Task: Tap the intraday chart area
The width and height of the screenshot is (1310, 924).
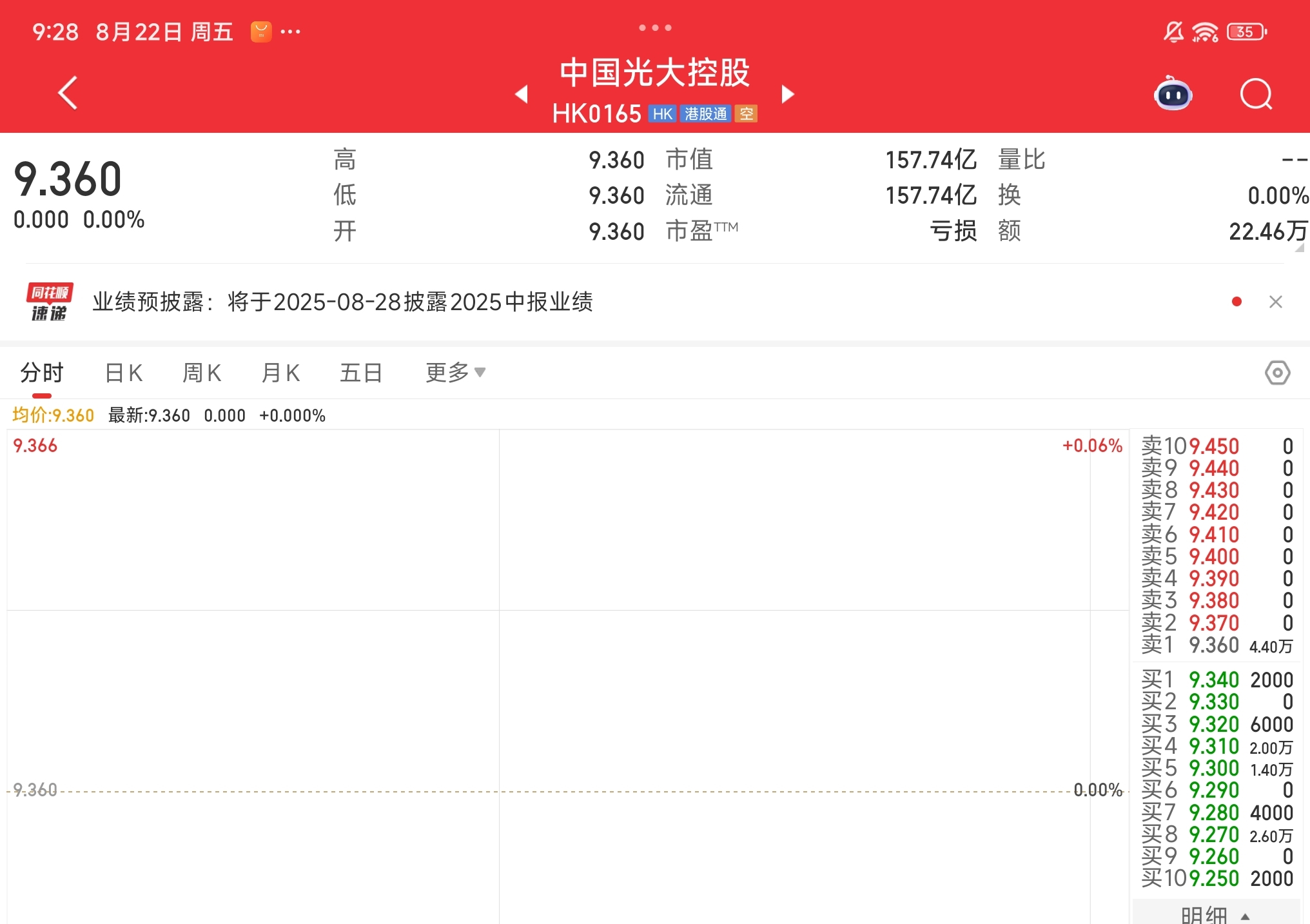Action: (x=567, y=676)
